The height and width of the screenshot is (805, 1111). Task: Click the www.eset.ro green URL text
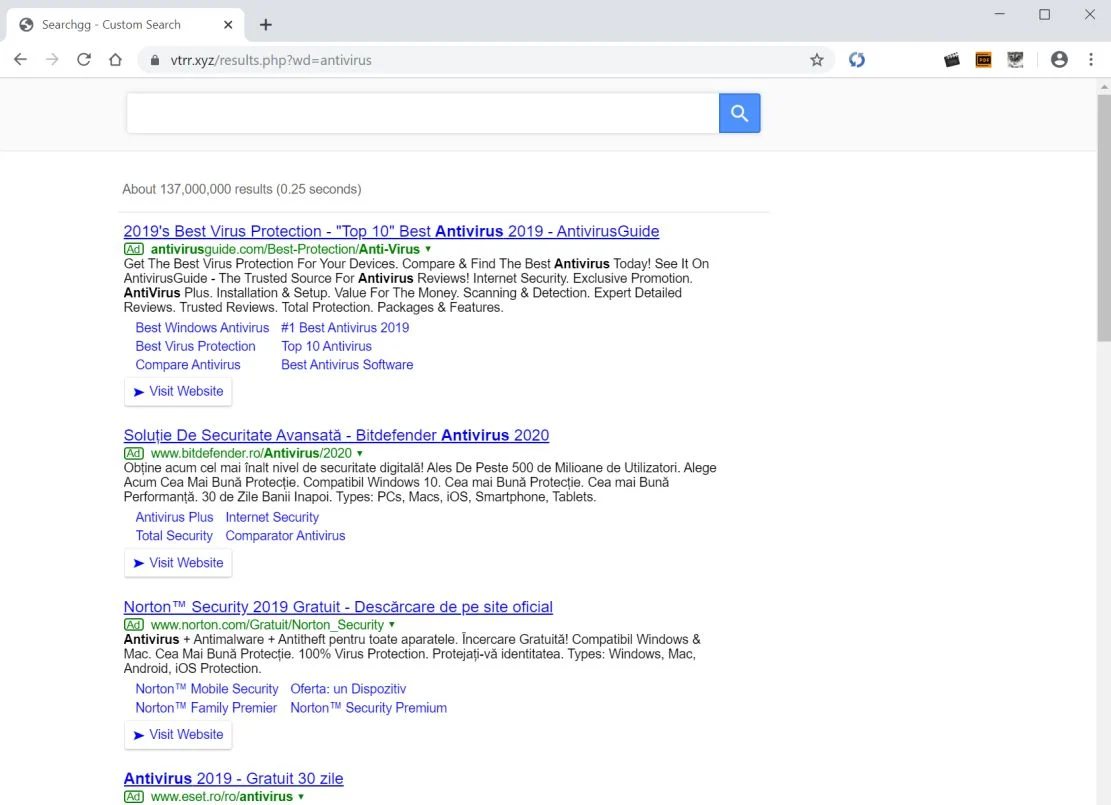point(222,796)
